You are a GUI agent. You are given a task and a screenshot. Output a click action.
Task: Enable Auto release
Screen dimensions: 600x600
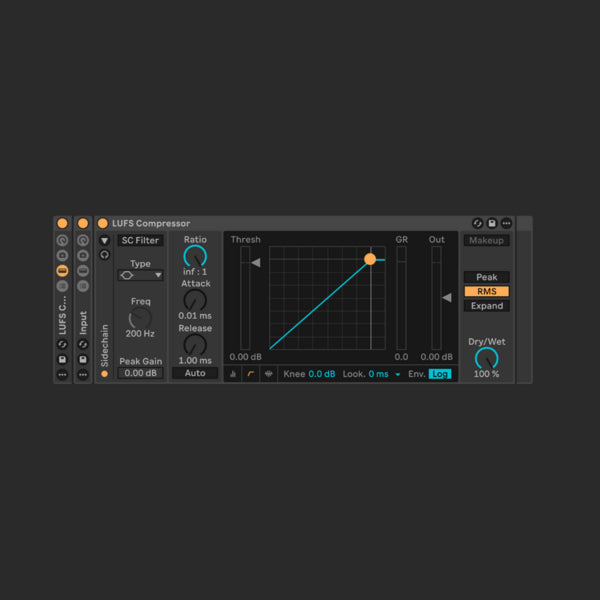tap(195, 373)
